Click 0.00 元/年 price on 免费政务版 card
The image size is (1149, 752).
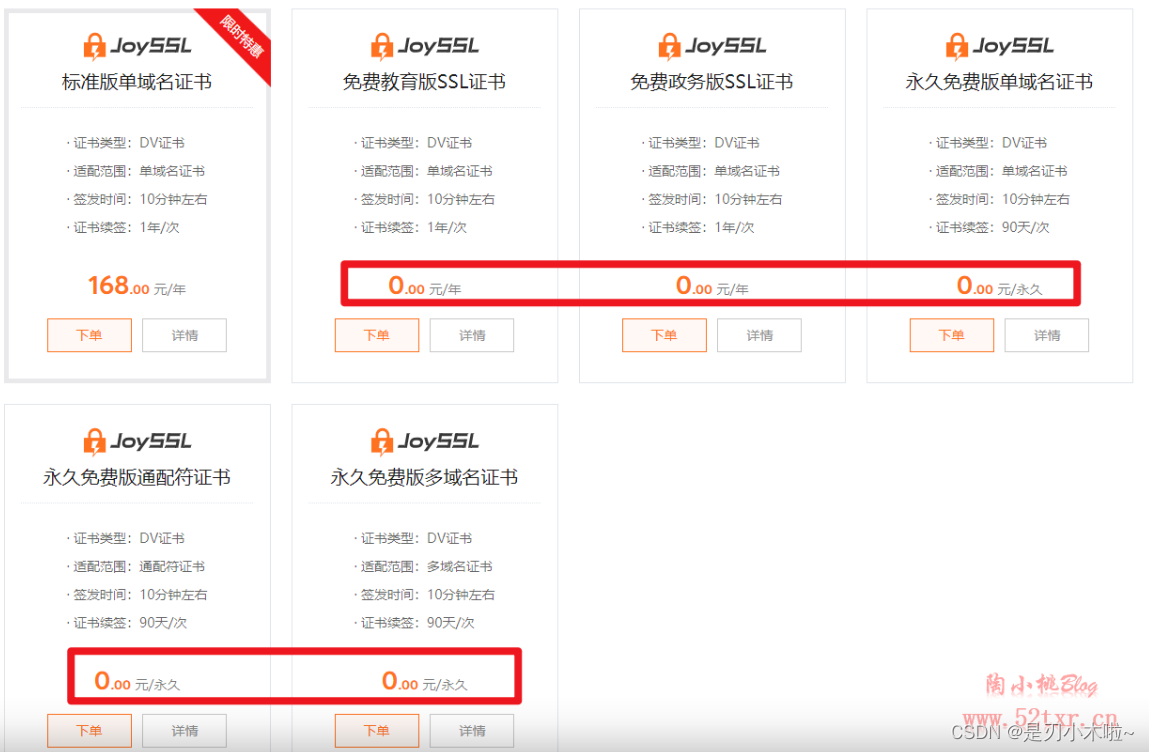pyautogui.click(x=712, y=286)
